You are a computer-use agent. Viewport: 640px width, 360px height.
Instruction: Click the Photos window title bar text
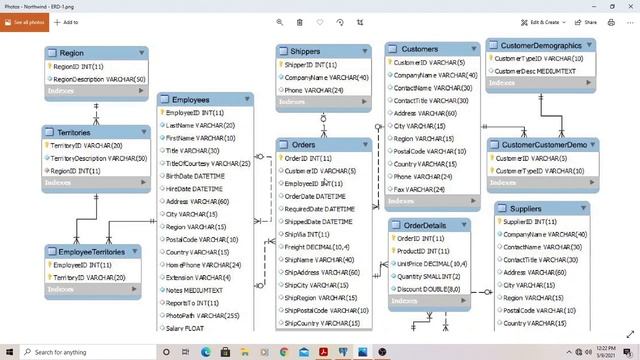(39, 7)
